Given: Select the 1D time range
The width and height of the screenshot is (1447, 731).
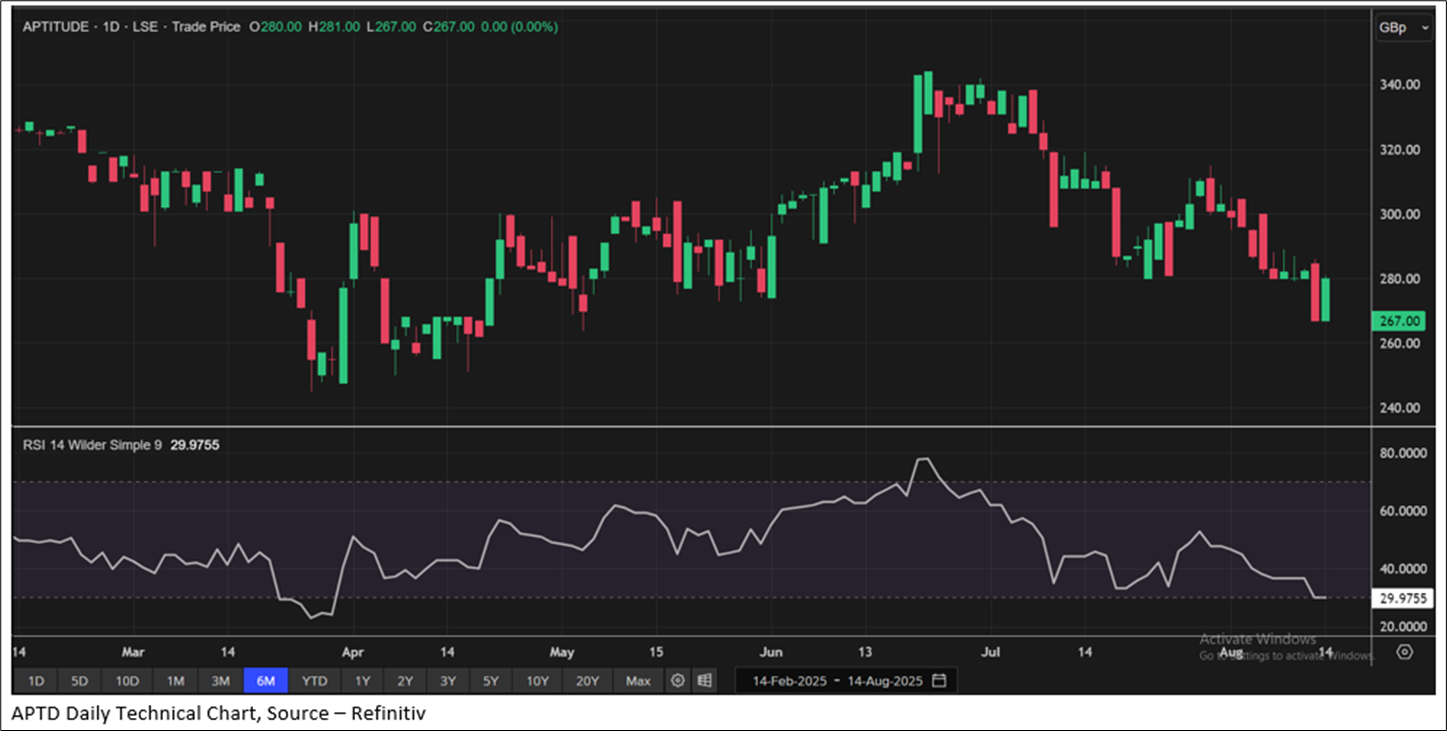Looking at the screenshot, I should pos(35,681).
